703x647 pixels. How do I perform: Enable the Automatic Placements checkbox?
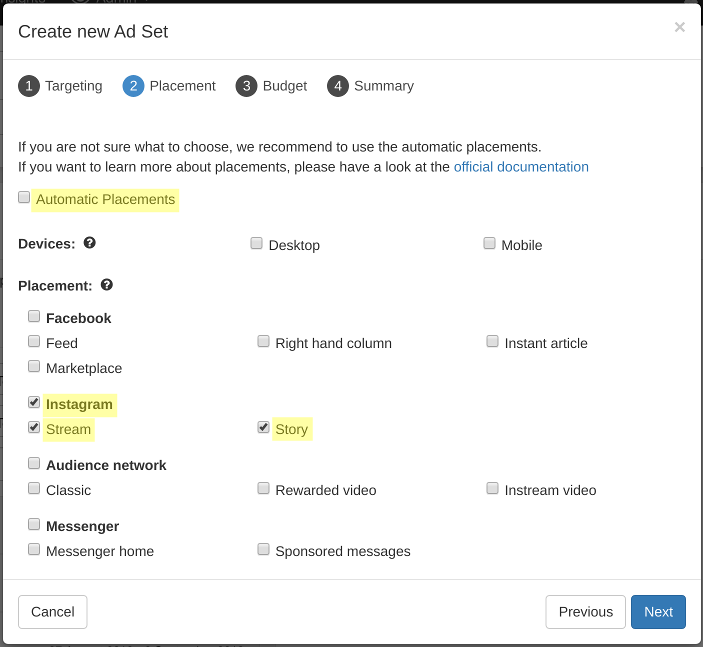click(24, 198)
